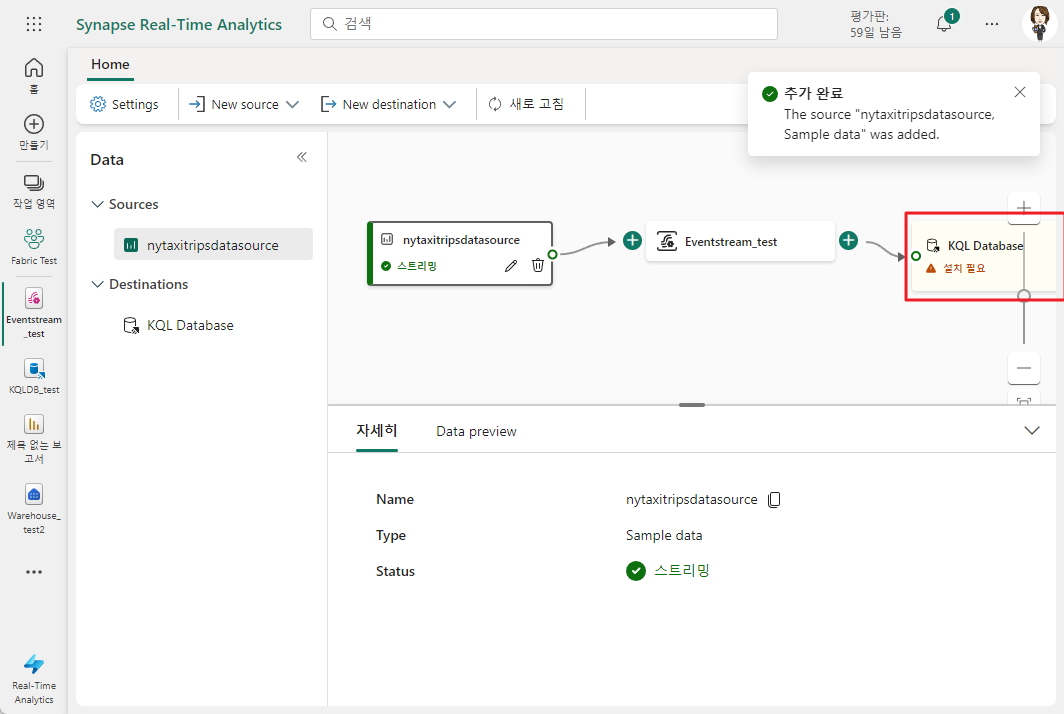Click the fit-to-view canvas button
This screenshot has height=714, width=1064.
[1024, 400]
